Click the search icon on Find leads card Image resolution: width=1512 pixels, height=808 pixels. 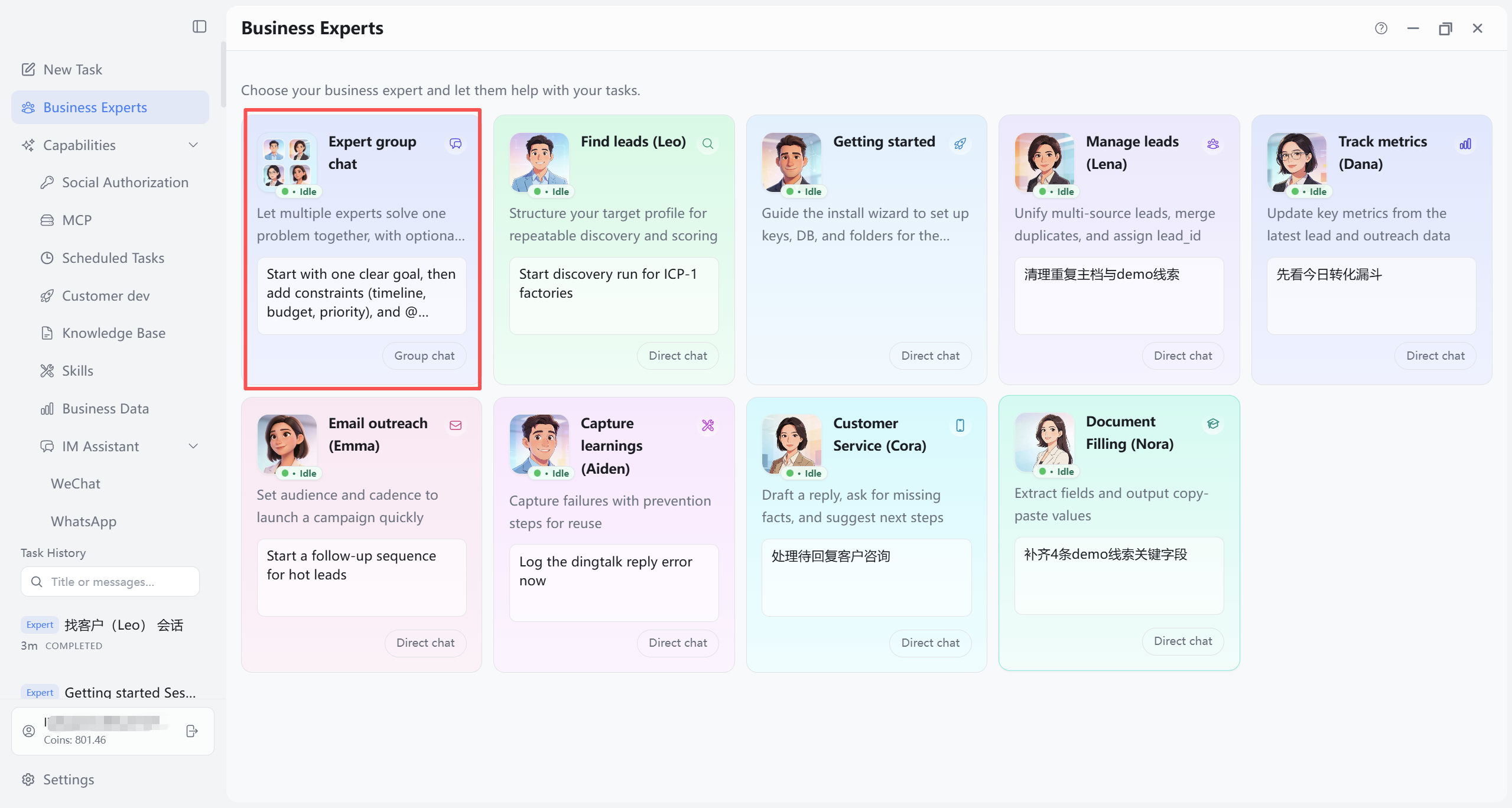[708, 144]
